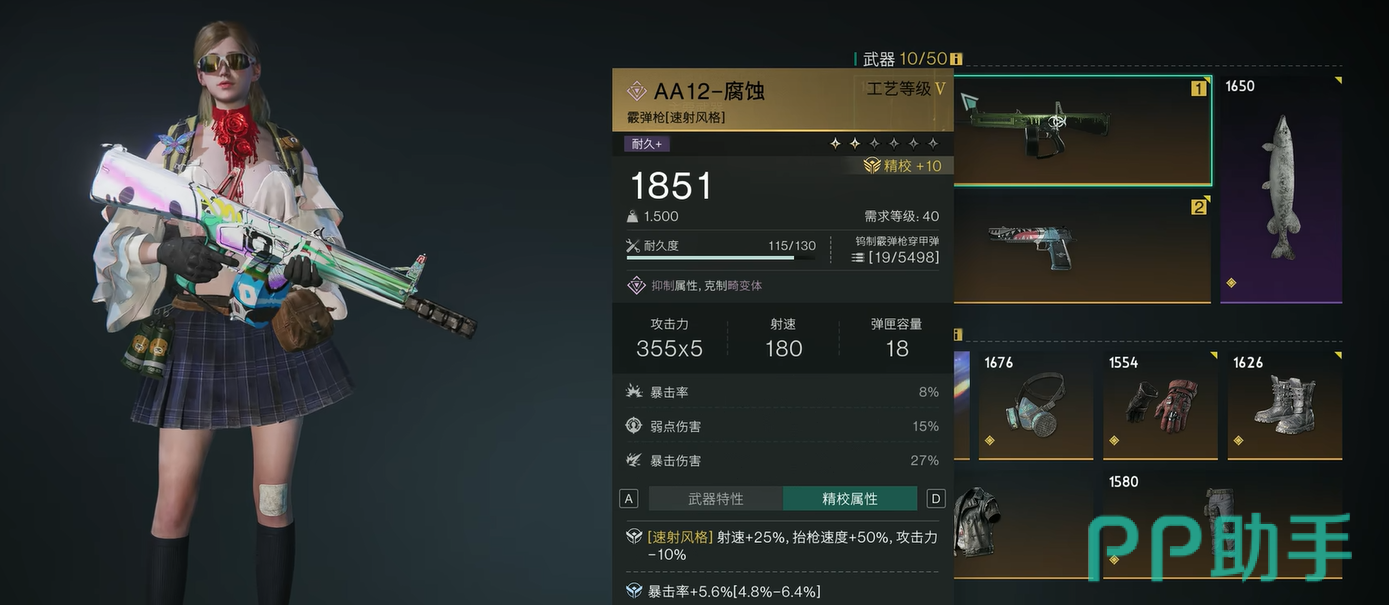1389x605 pixels.
Task: Select the 1554 gloves item
Action: [x=1160, y=405]
